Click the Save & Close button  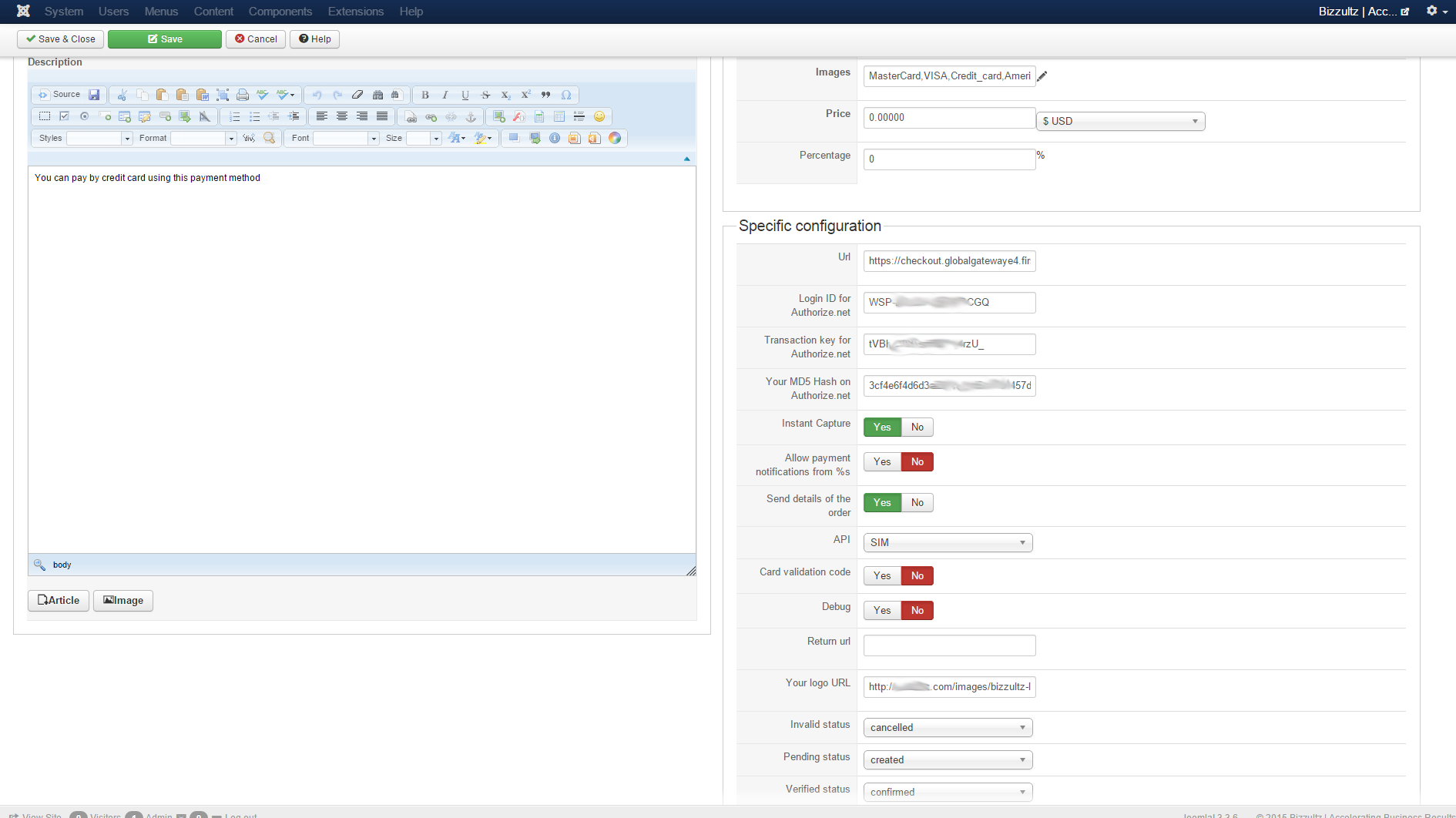[60, 39]
